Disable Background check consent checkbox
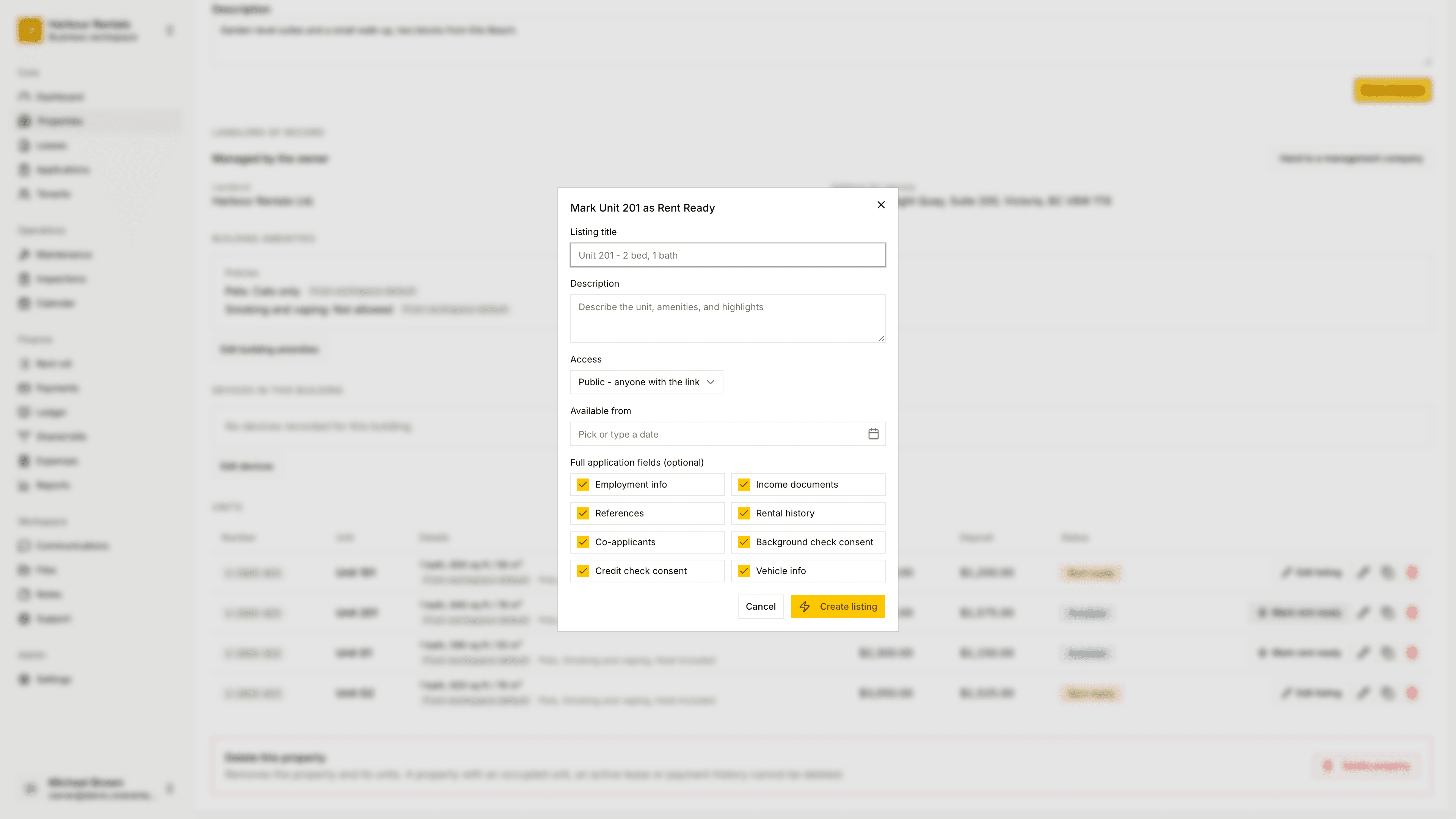 pos(744,542)
